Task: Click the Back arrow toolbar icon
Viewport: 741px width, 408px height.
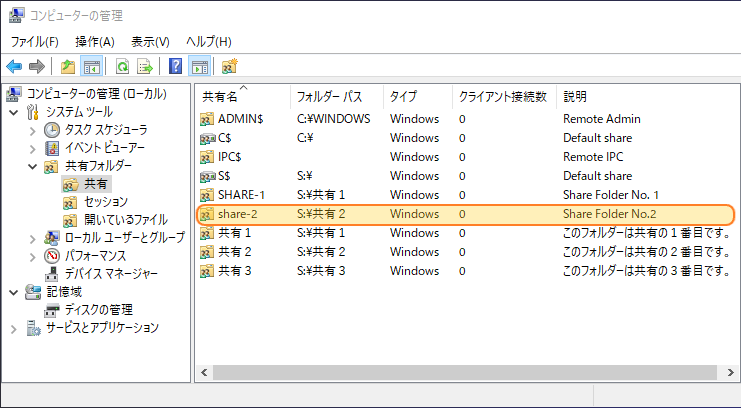Action: (x=14, y=67)
